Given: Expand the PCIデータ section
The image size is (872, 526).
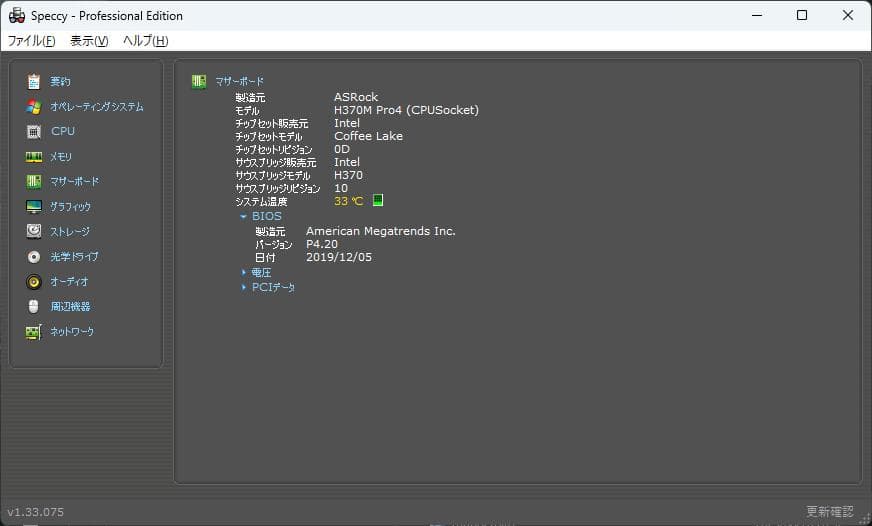Looking at the screenshot, I should coord(244,287).
